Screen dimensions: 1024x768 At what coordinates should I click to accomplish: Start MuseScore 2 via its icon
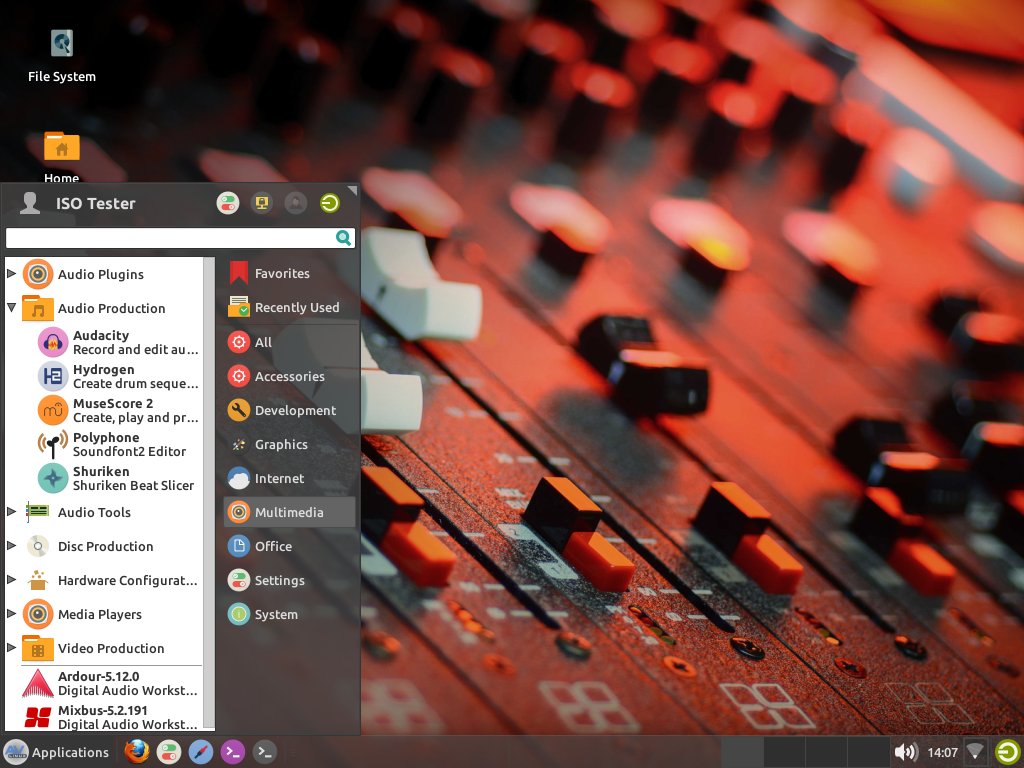pos(53,410)
